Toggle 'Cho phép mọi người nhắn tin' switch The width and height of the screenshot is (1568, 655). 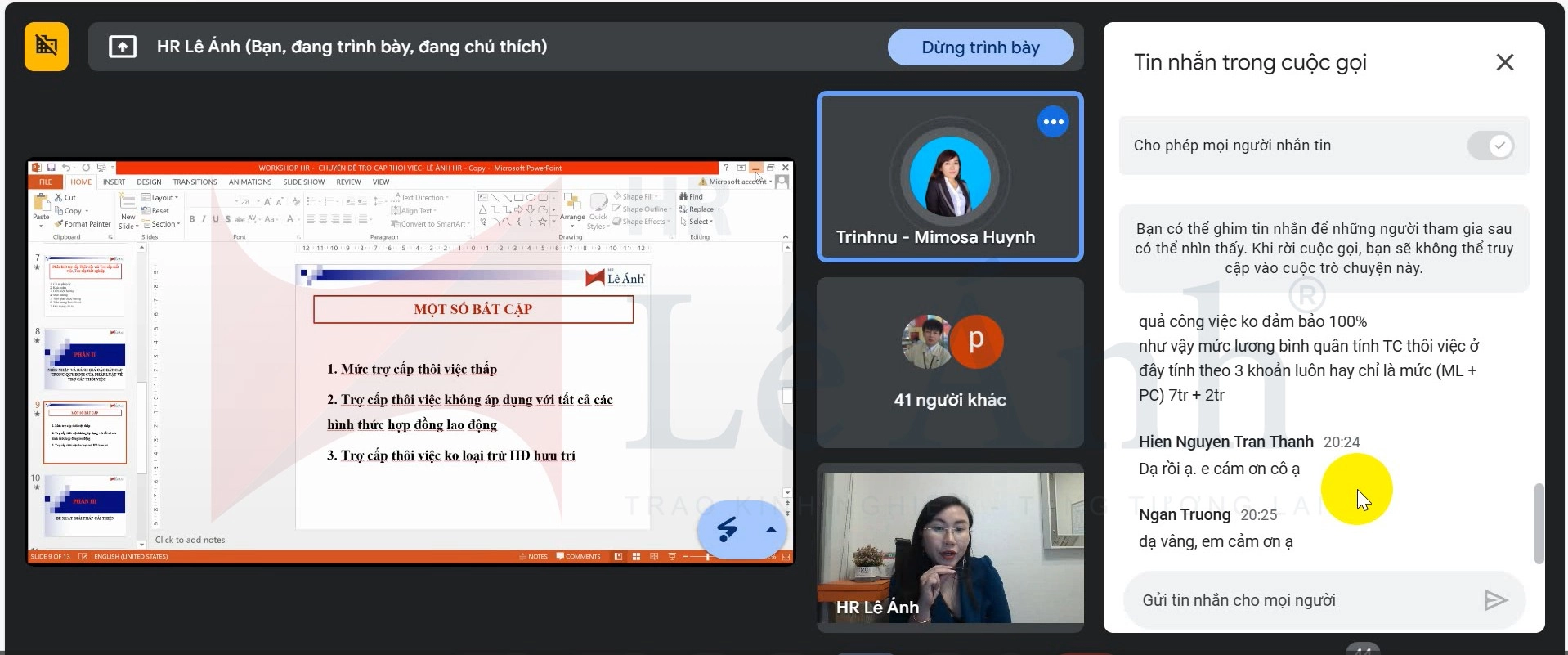click(1490, 146)
